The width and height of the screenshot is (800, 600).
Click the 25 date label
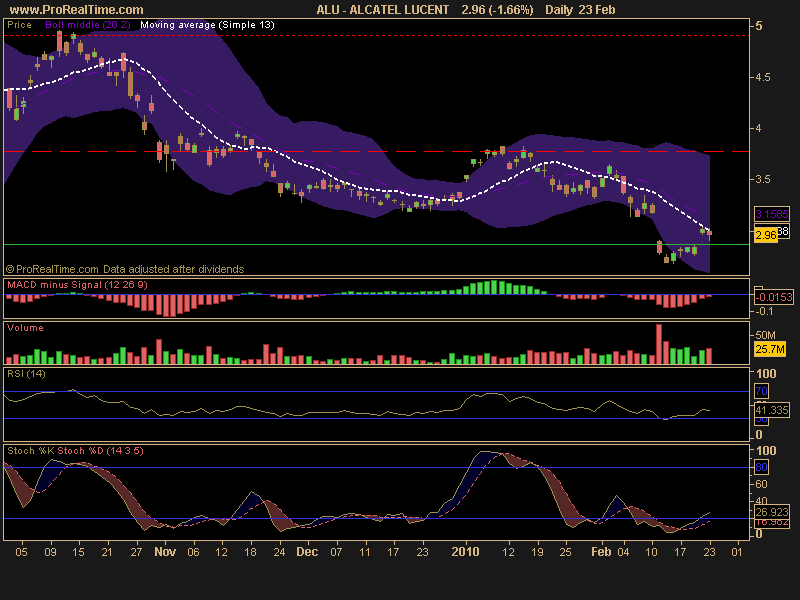pyautogui.click(x=565, y=552)
